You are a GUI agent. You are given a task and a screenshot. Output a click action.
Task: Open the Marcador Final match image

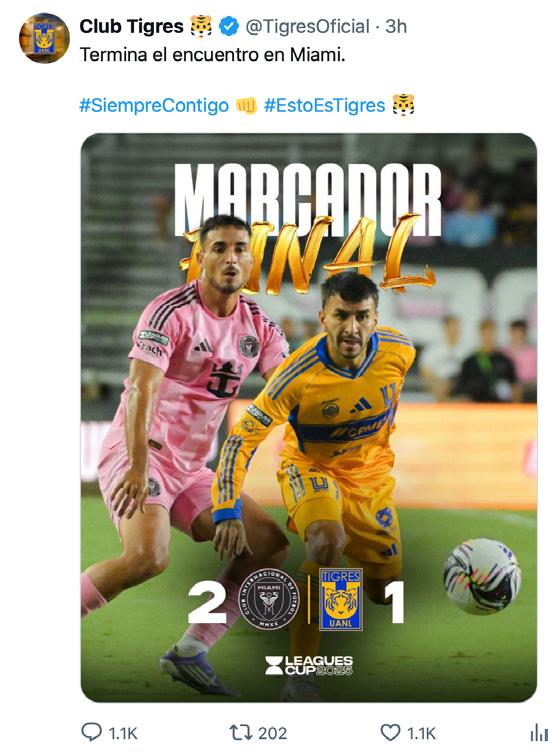(308, 417)
